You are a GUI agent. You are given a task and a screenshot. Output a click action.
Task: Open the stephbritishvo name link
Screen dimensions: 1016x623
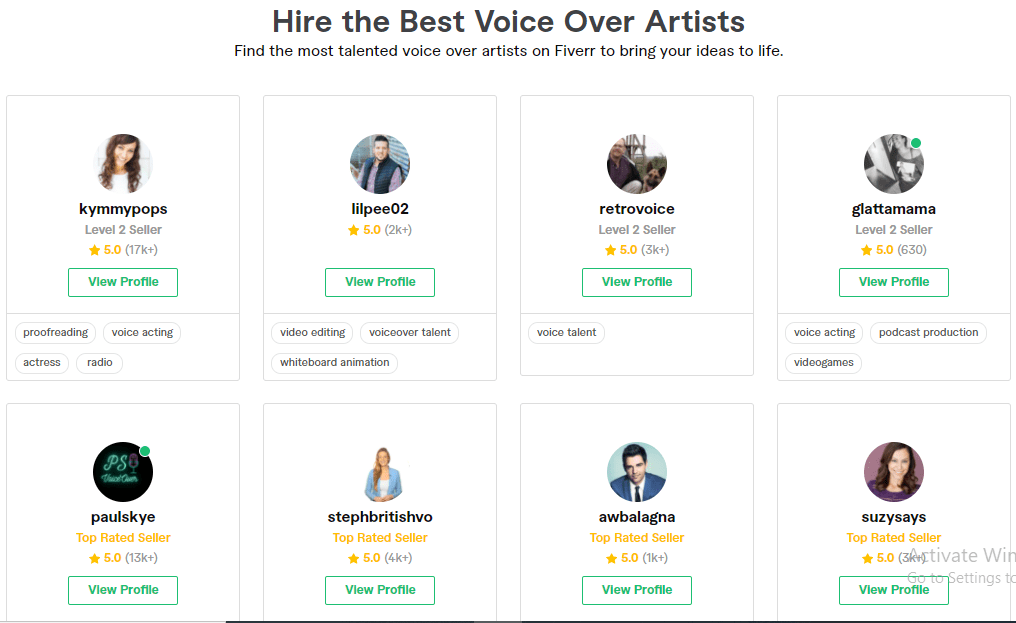pyautogui.click(x=380, y=517)
